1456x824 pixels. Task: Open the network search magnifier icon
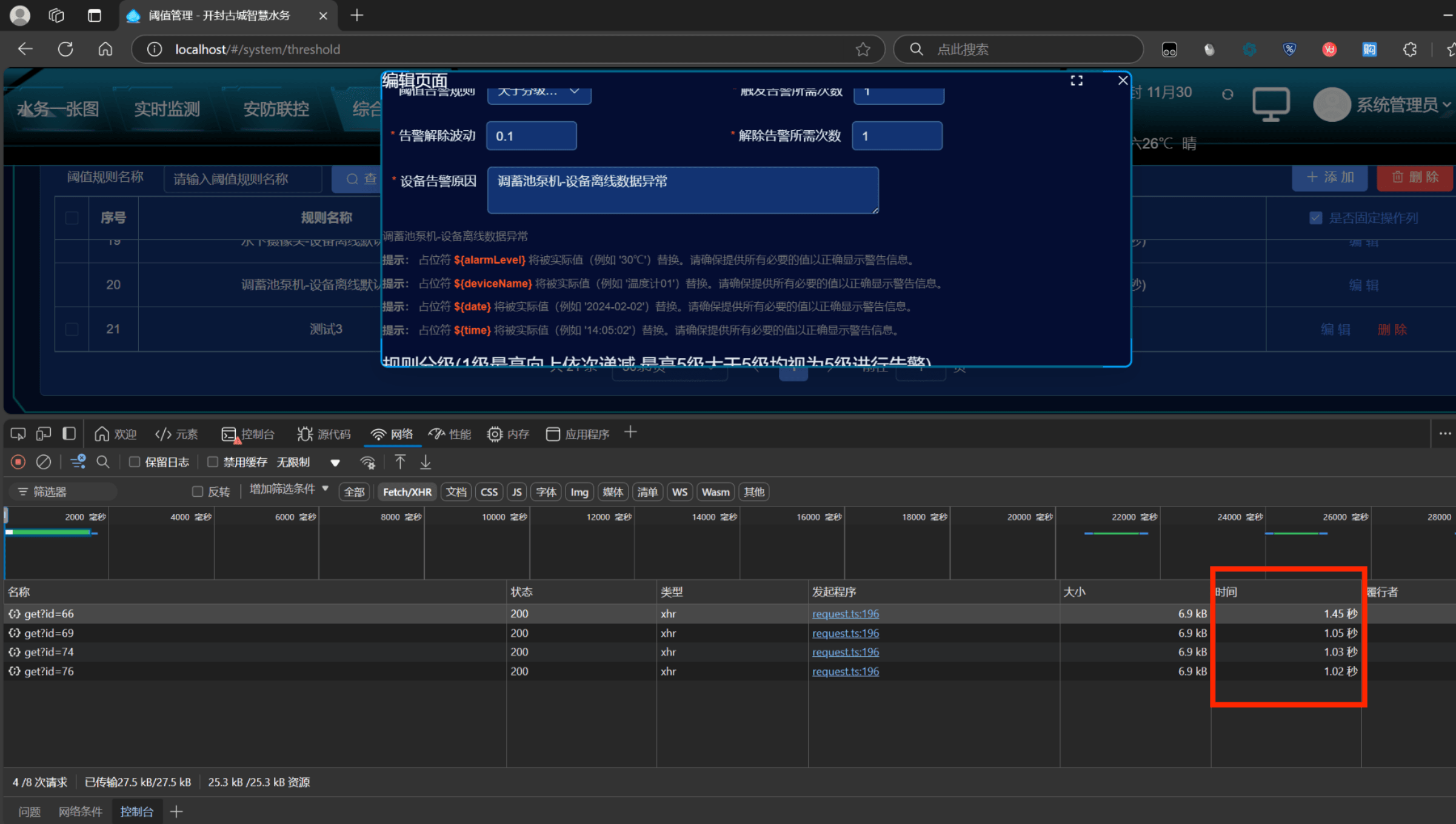point(103,462)
